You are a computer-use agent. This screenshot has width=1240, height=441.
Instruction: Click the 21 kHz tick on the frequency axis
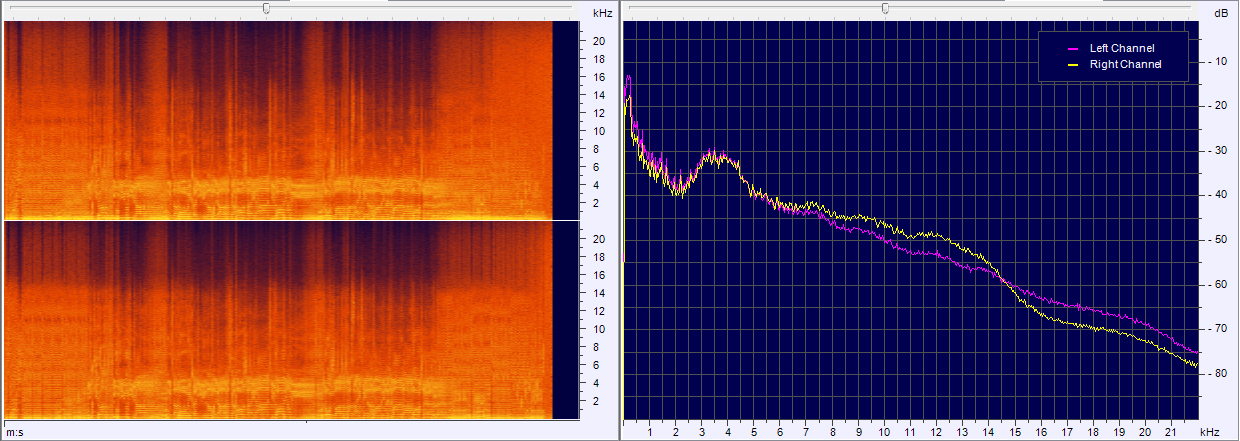pos(1171,432)
